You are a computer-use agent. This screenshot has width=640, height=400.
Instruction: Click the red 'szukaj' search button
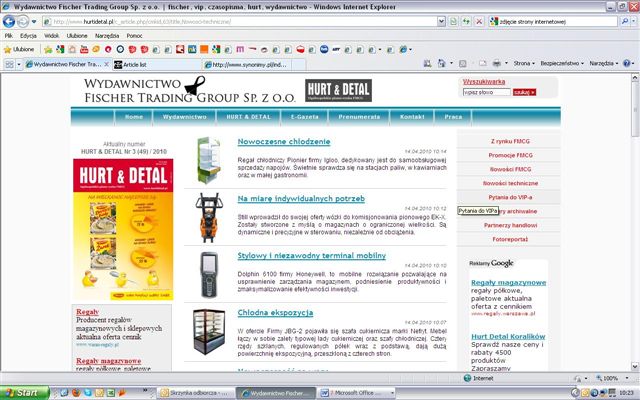coord(524,92)
